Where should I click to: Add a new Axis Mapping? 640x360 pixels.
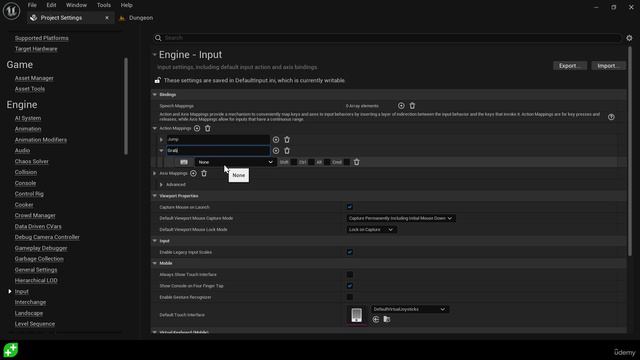[193, 173]
